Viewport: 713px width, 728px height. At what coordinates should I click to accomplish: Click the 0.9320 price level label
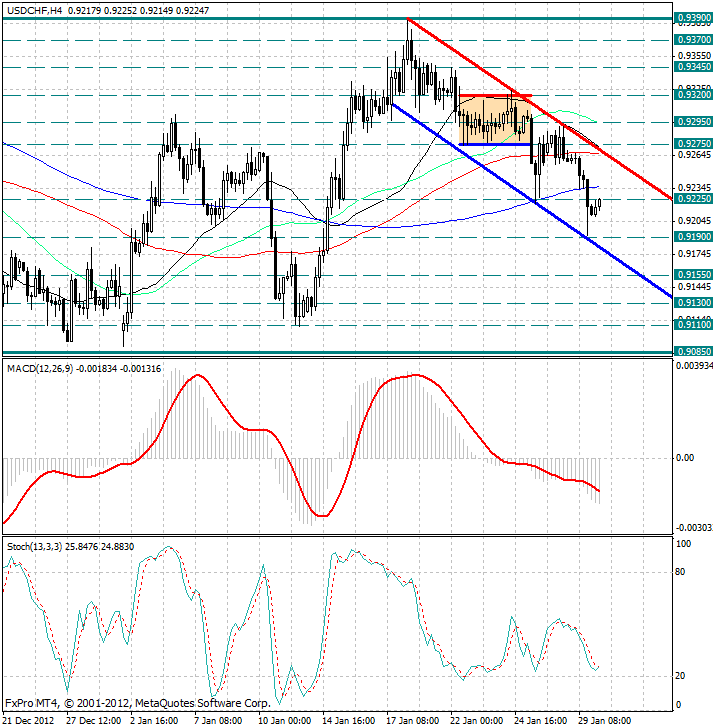[693, 95]
